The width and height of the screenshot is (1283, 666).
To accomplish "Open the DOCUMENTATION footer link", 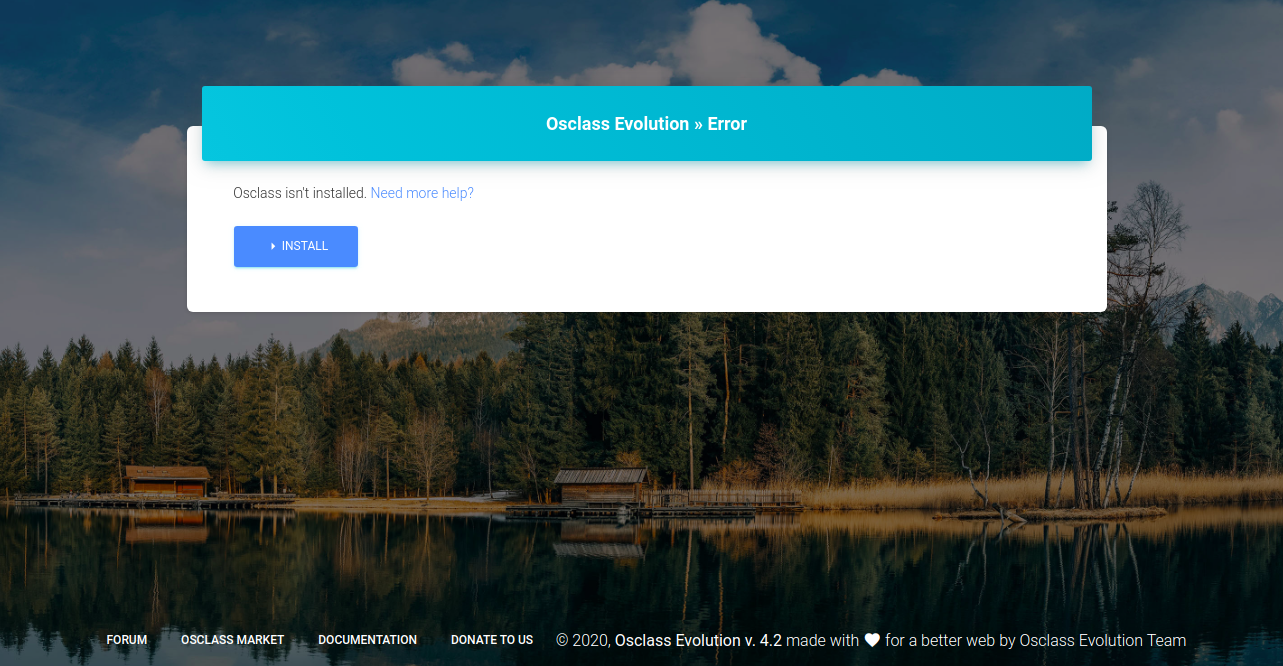I will pos(368,640).
